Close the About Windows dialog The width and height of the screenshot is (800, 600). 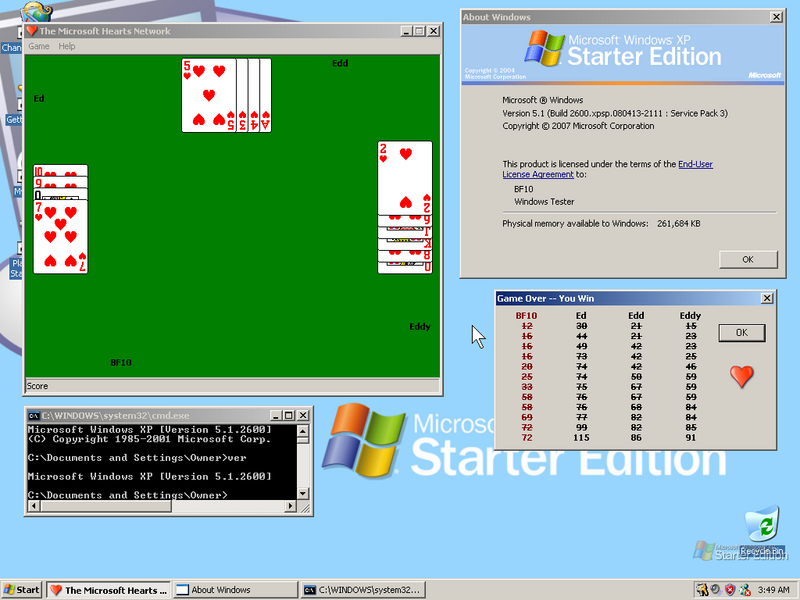[776, 17]
